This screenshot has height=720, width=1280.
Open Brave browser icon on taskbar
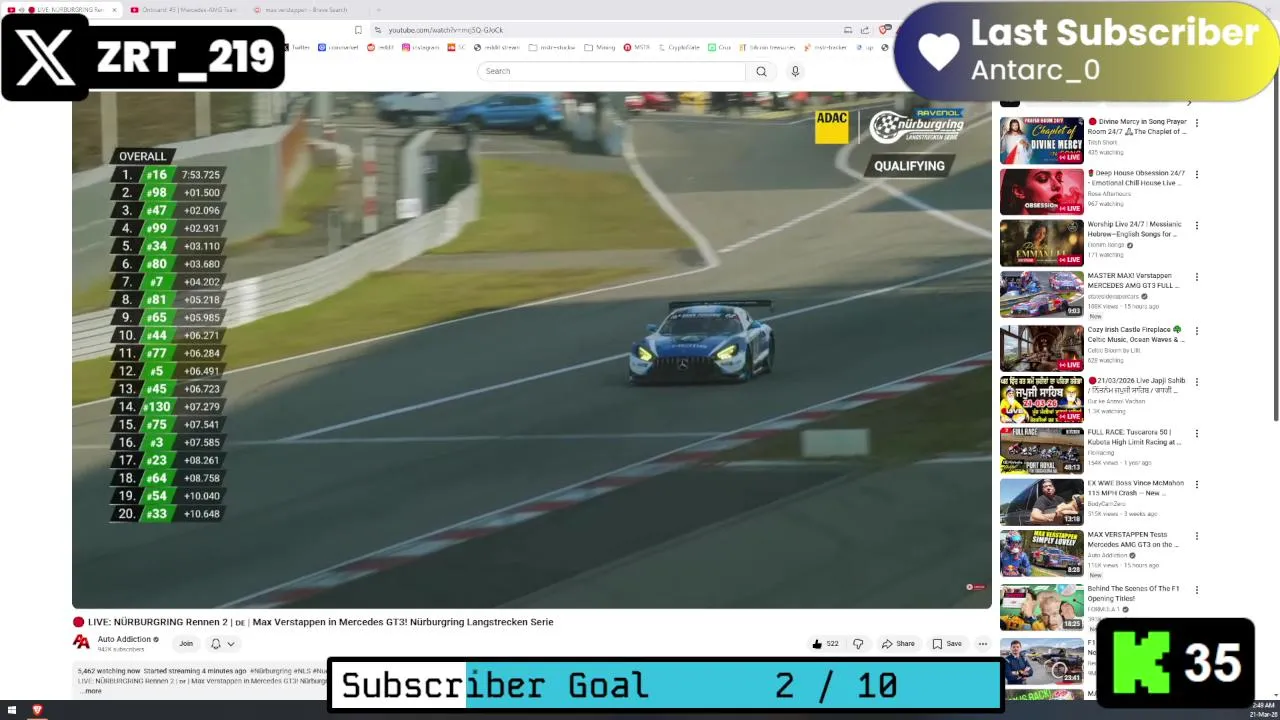(37, 710)
